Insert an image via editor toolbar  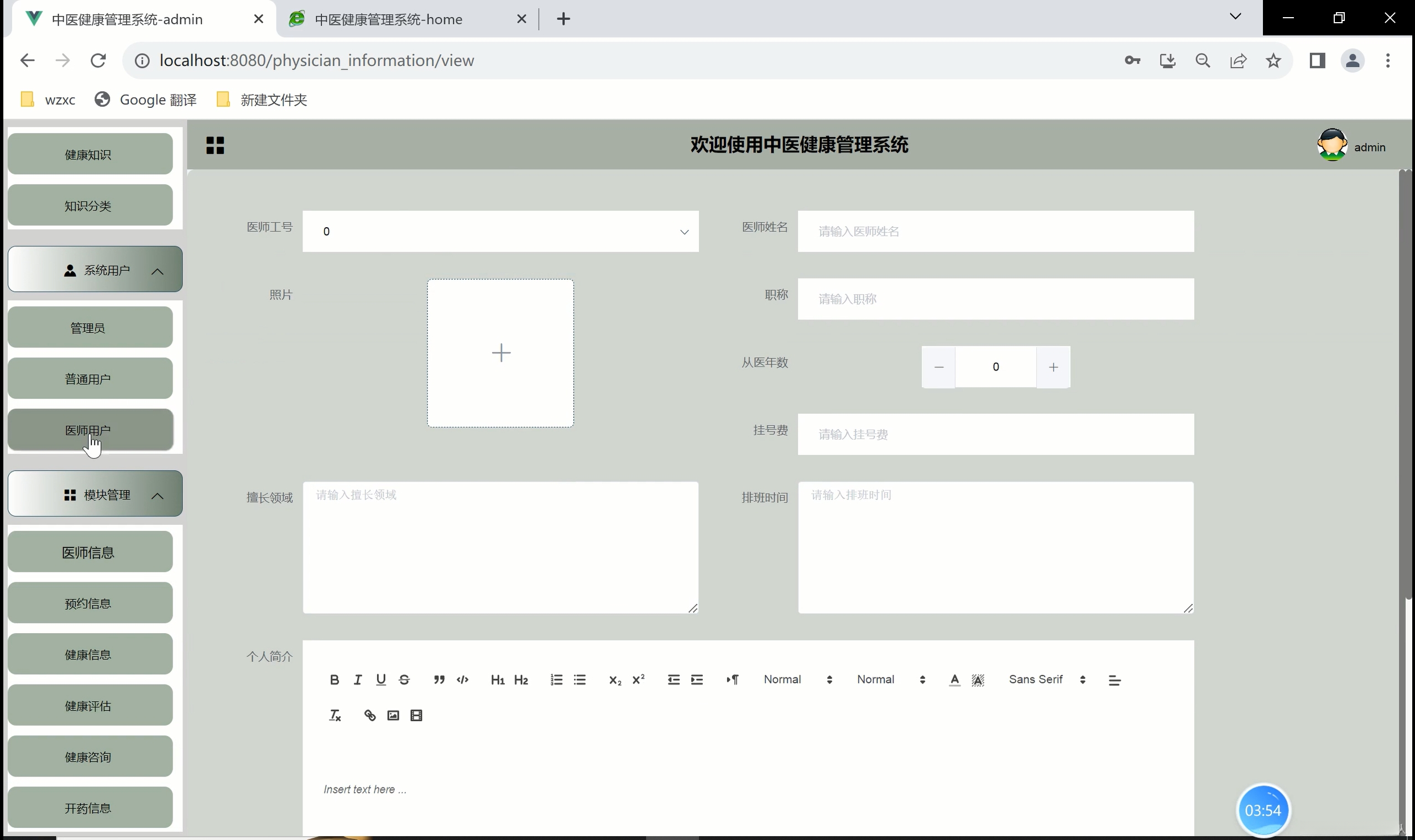[393, 716]
